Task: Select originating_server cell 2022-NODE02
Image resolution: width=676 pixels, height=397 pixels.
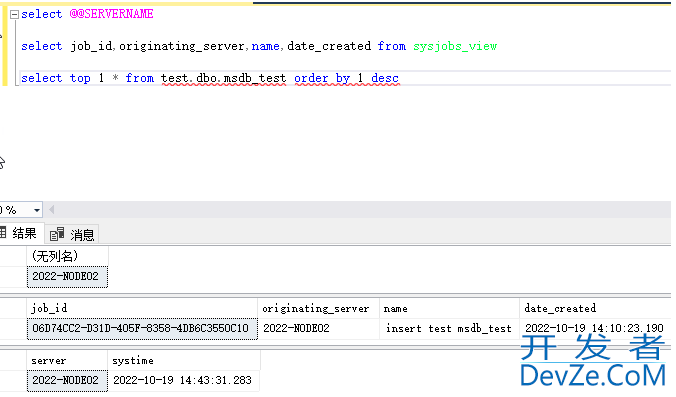Action: click(x=319, y=329)
